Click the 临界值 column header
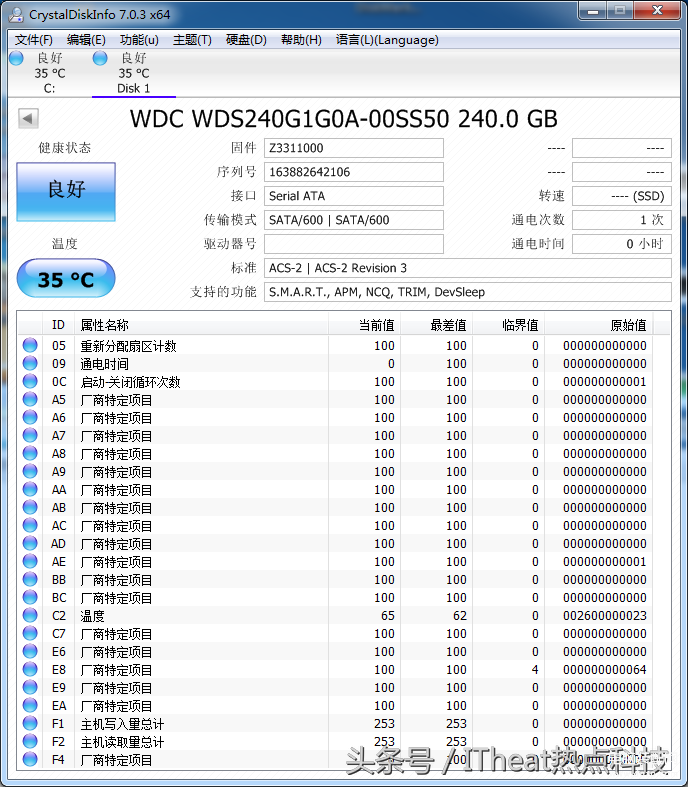This screenshot has height=787, width=688. (x=508, y=325)
